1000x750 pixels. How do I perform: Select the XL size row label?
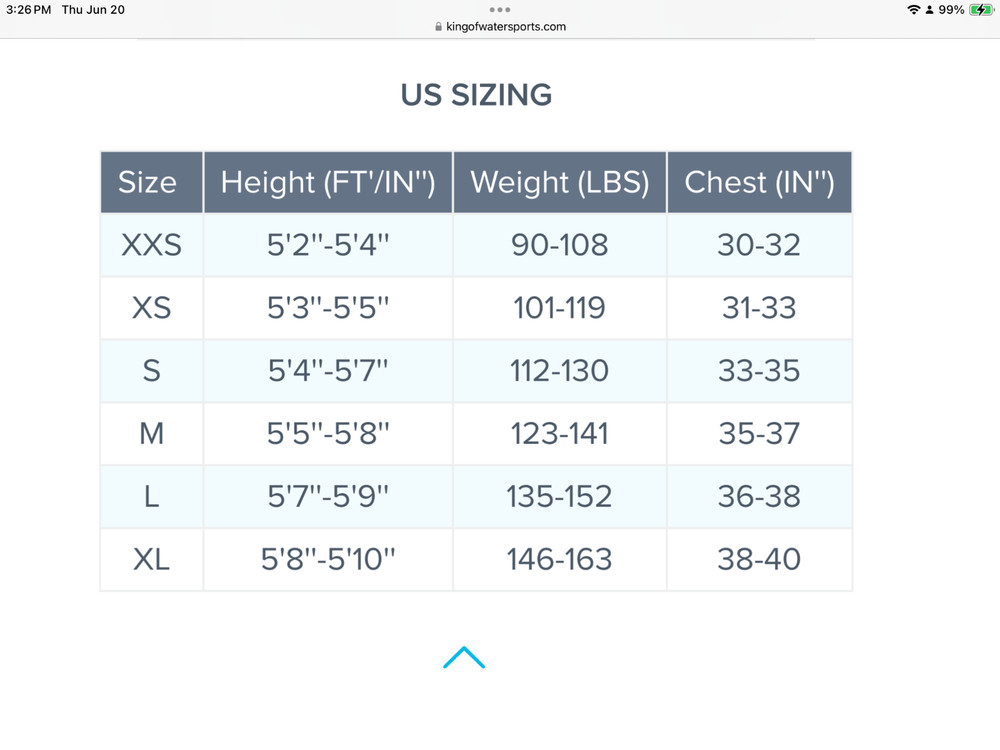[x=151, y=559]
